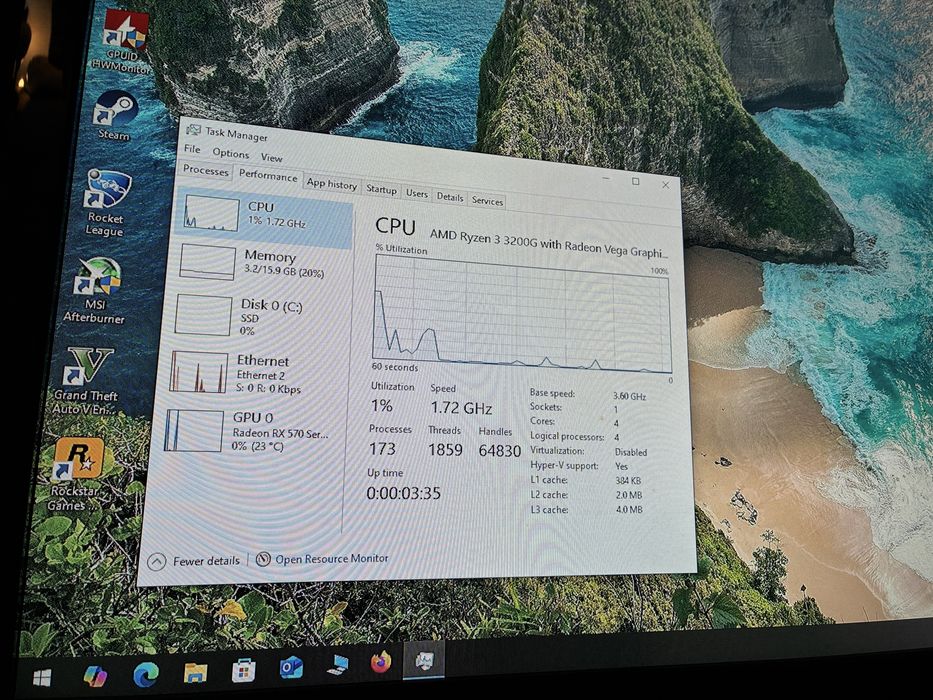933x700 pixels.
Task: Click the 64830 handles value
Action: click(x=500, y=451)
